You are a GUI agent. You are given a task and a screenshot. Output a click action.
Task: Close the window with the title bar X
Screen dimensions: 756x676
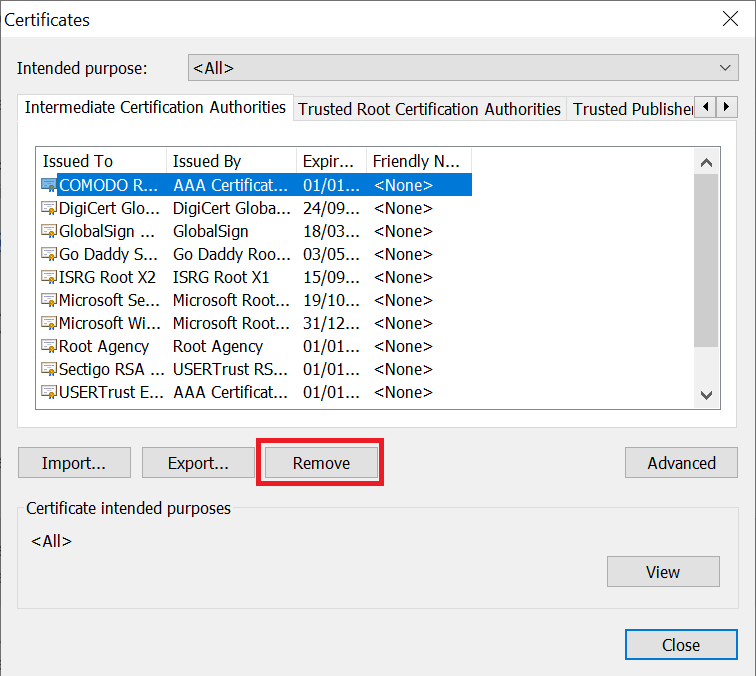[x=730, y=19]
